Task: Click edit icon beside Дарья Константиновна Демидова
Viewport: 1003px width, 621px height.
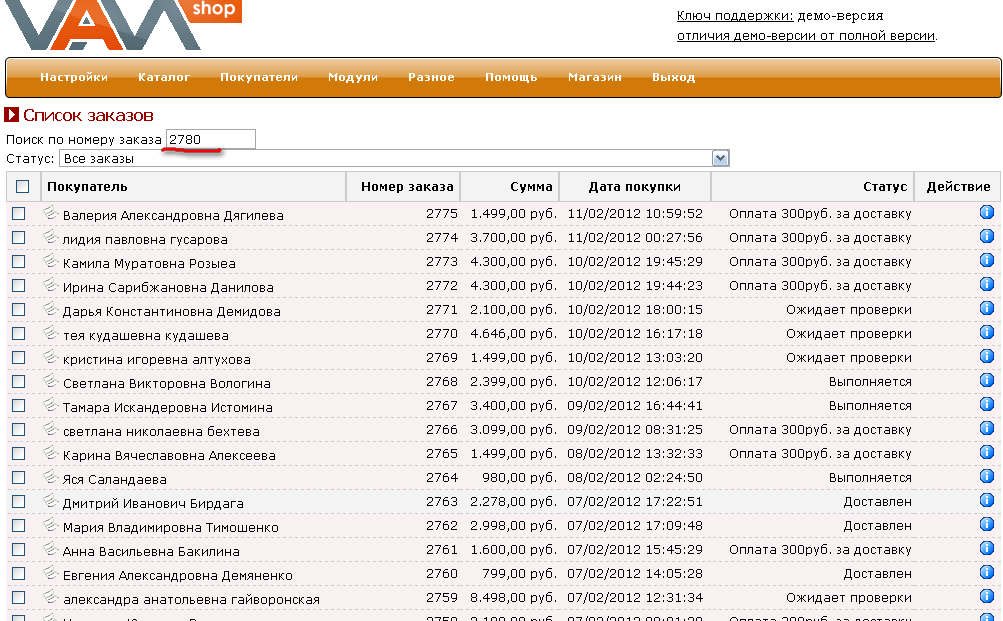Action: (51, 309)
